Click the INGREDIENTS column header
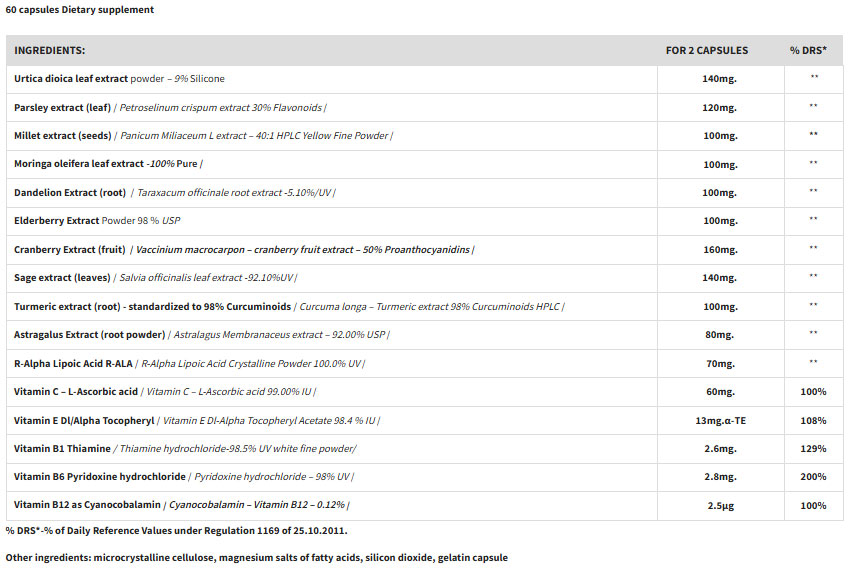 click(49, 50)
